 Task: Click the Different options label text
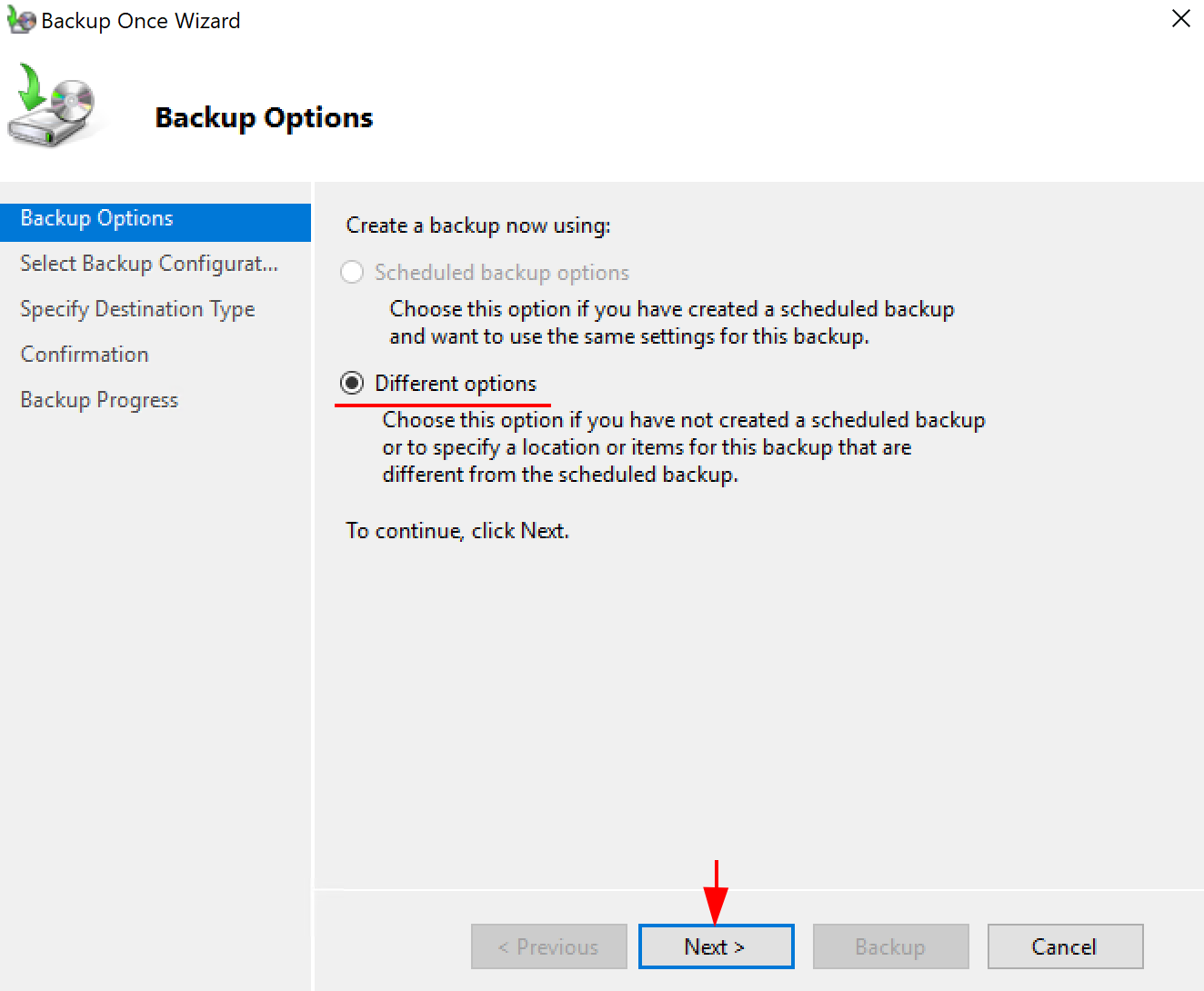click(x=455, y=383)
